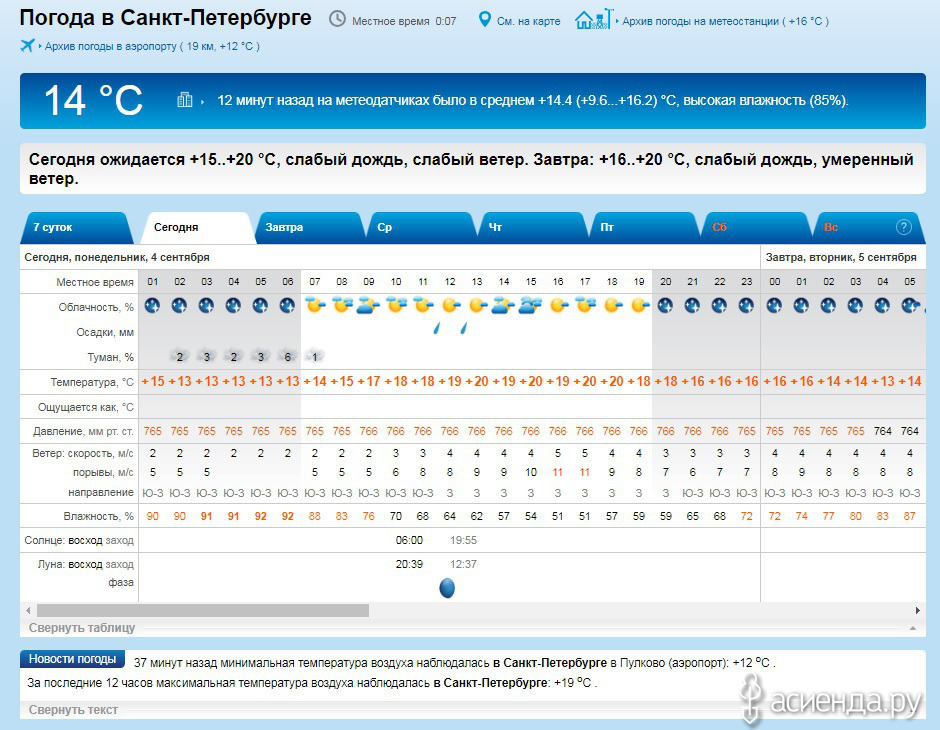Click the Новости погоды label
The width and height of the screenshot is (940, 730).
pyautogui.click(x=73, y=659)
